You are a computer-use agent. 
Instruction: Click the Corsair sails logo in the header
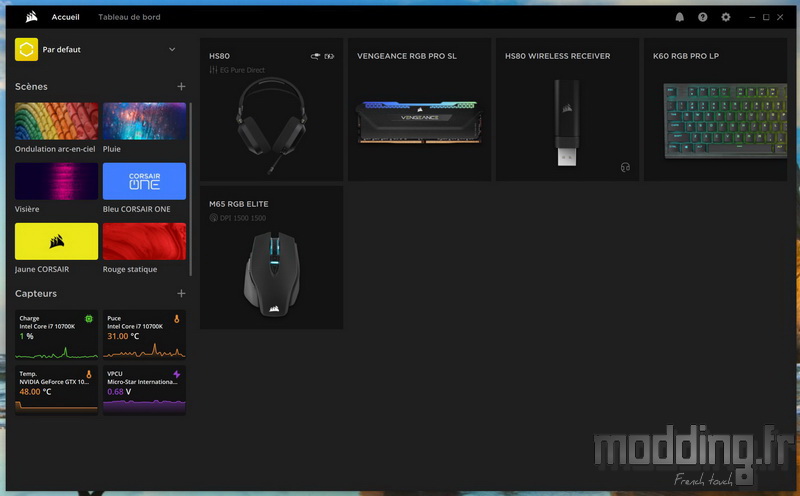32,17
